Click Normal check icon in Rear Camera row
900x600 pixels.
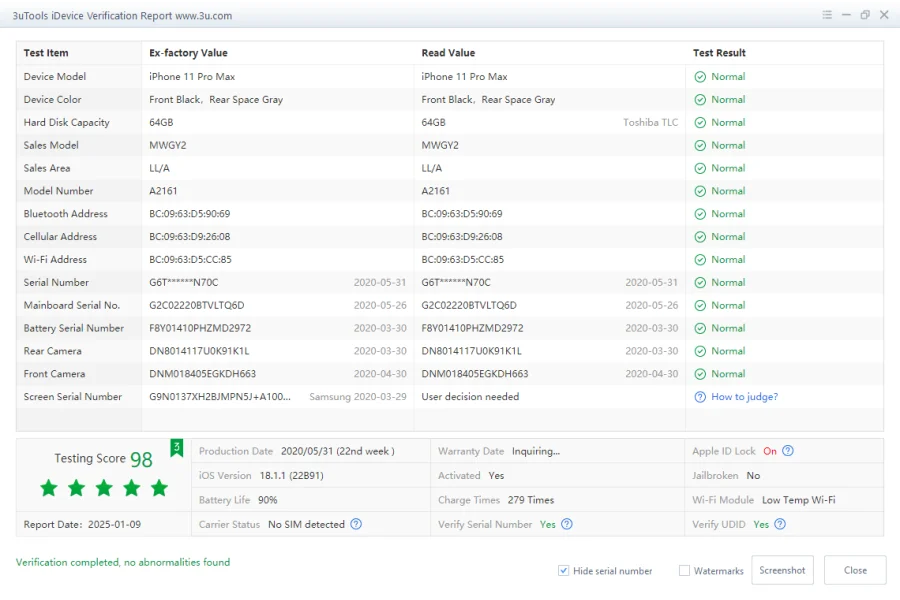tap(700, 351)
